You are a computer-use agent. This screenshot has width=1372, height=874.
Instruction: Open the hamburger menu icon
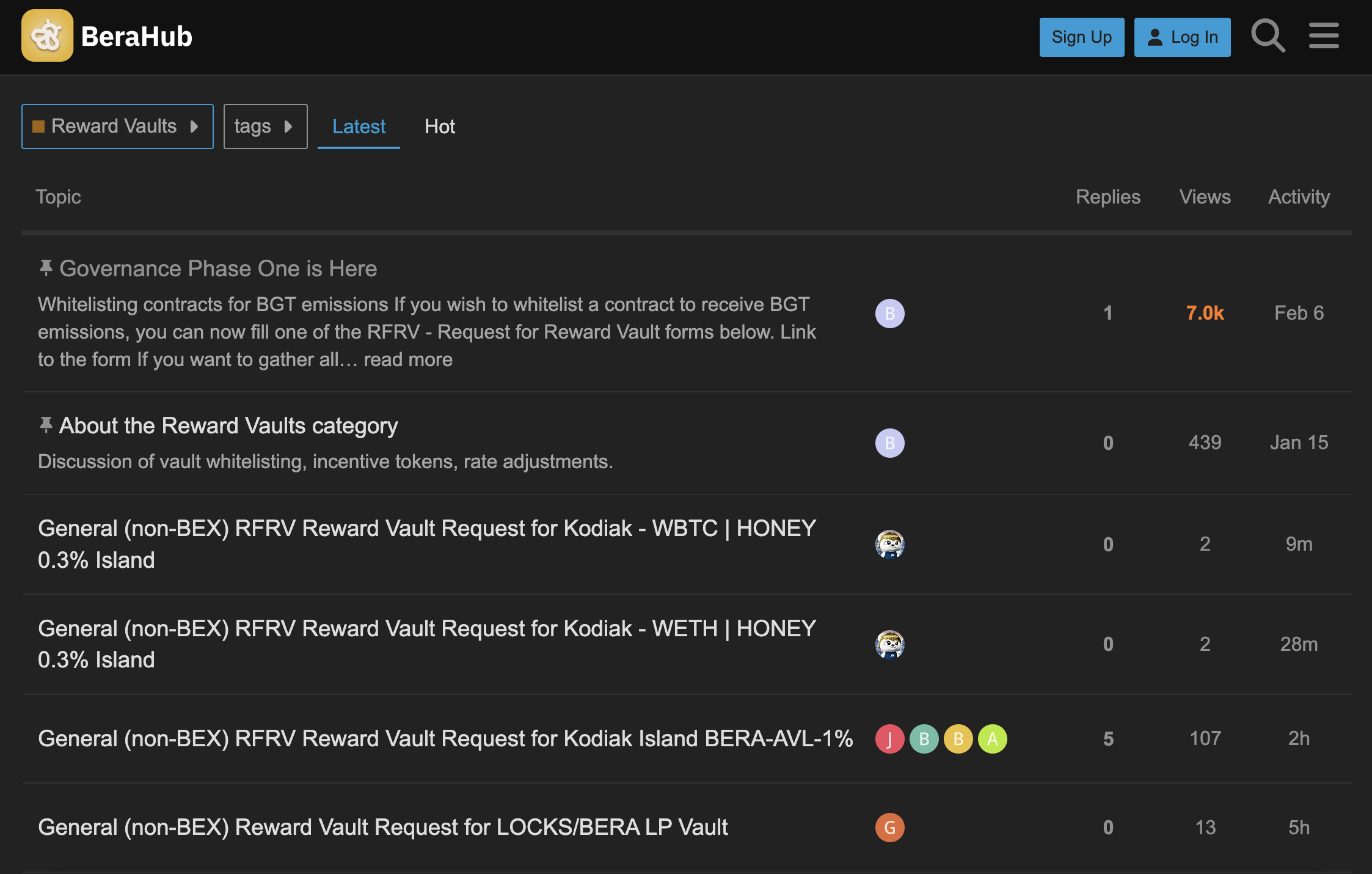(x=1324, y=36)
